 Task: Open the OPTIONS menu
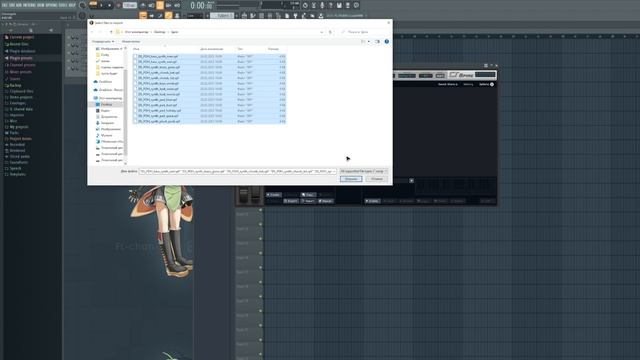(51, 5)
